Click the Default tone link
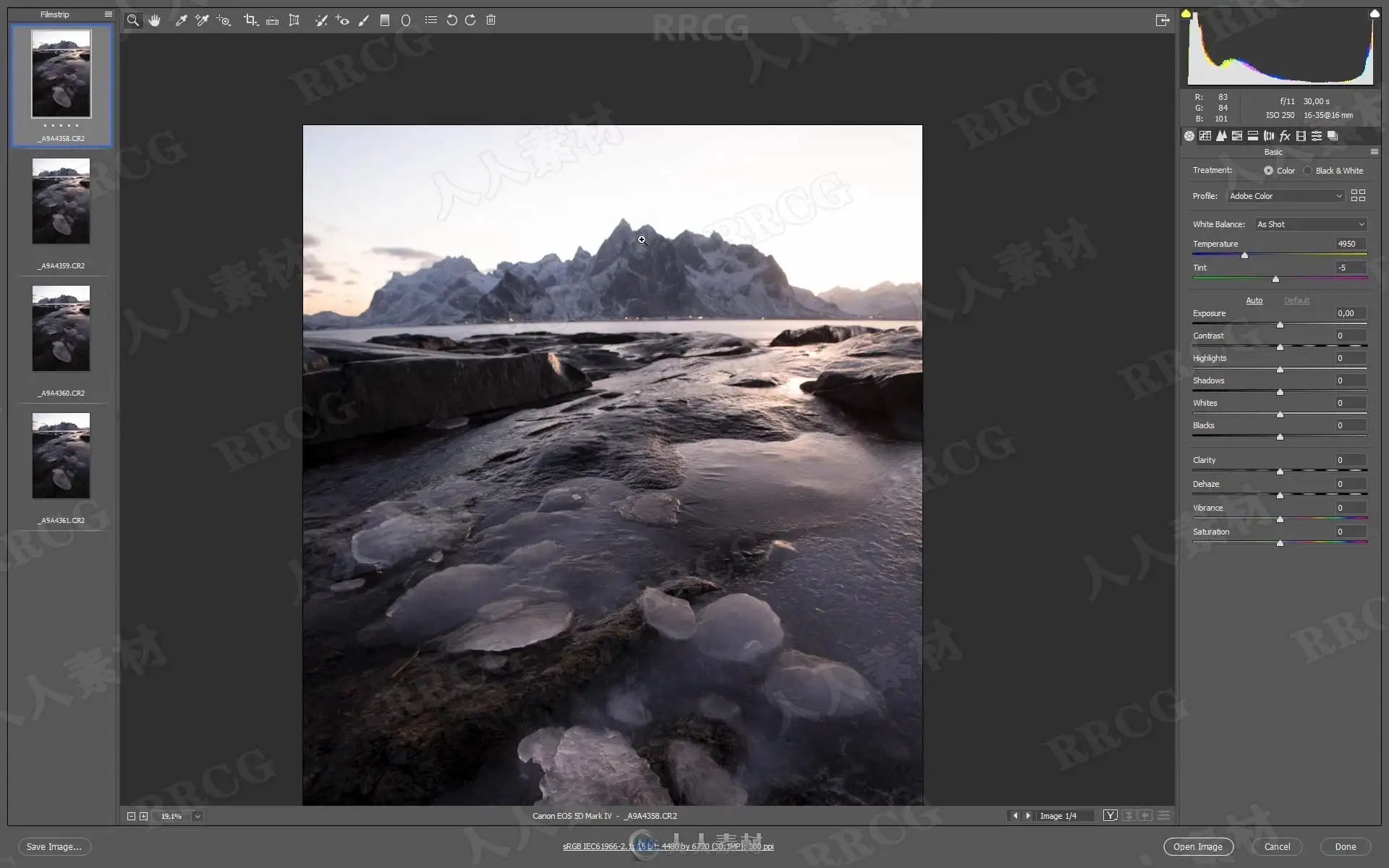The image size is (1389, 868). (x=1296, y=300)
